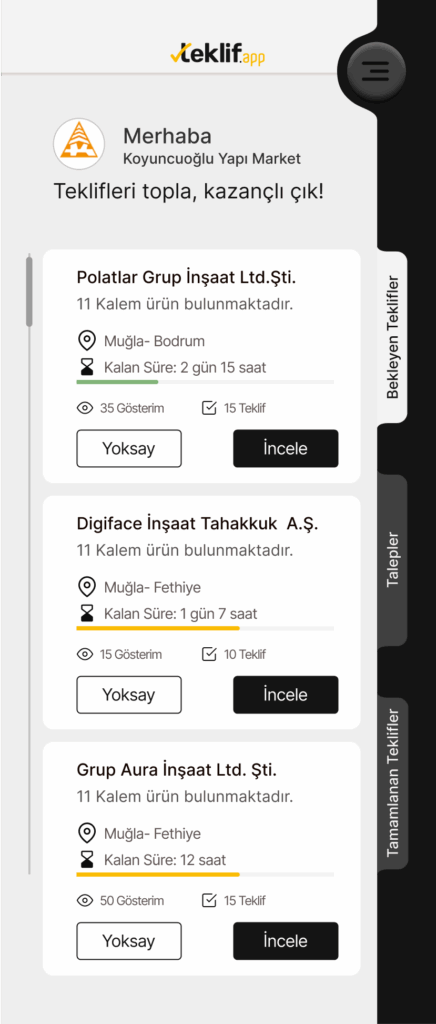
Task: Click location pin in Digiface İnşaat card
Action: (86, 587)
